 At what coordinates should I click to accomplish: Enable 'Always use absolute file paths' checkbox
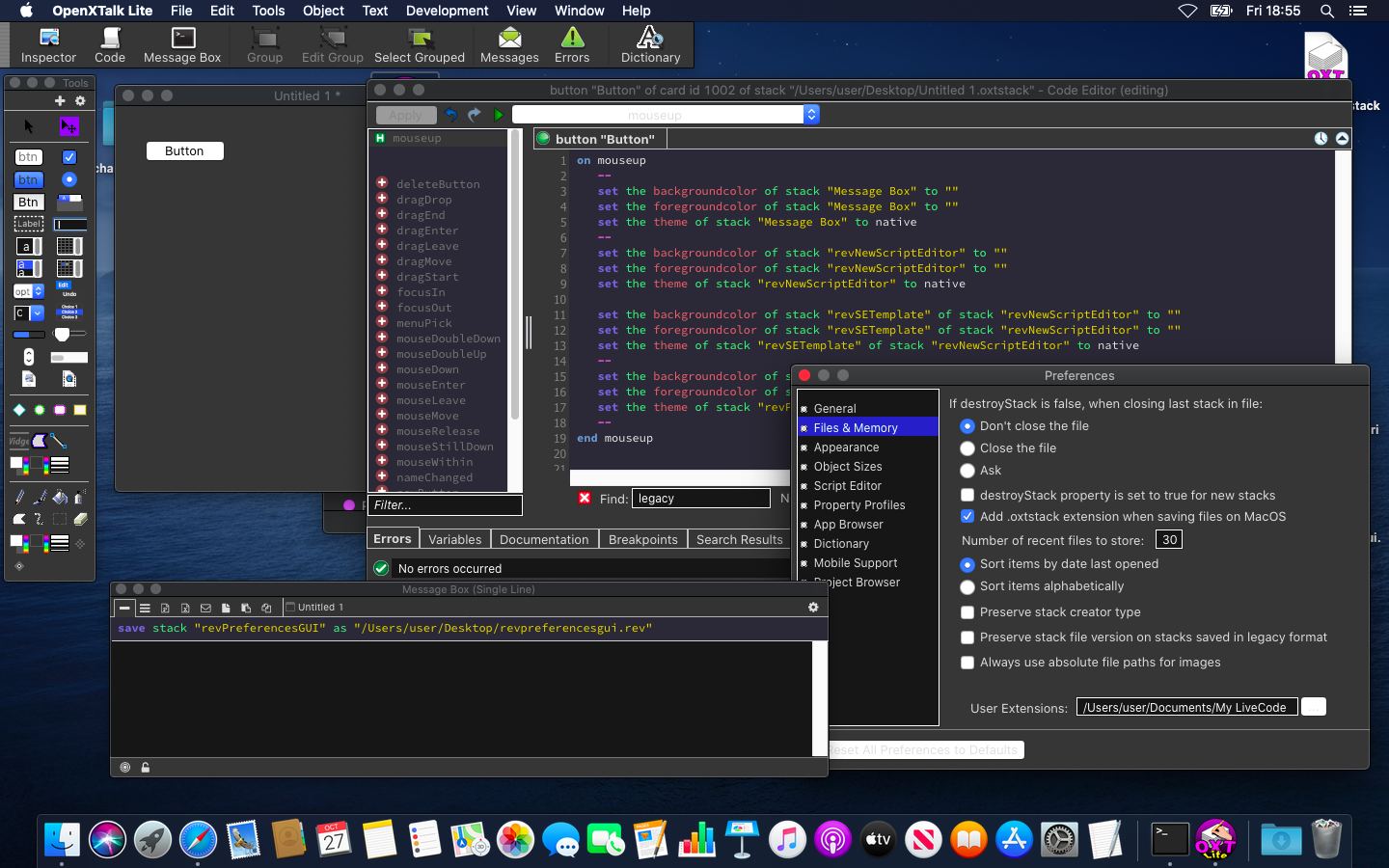(967, 663)
